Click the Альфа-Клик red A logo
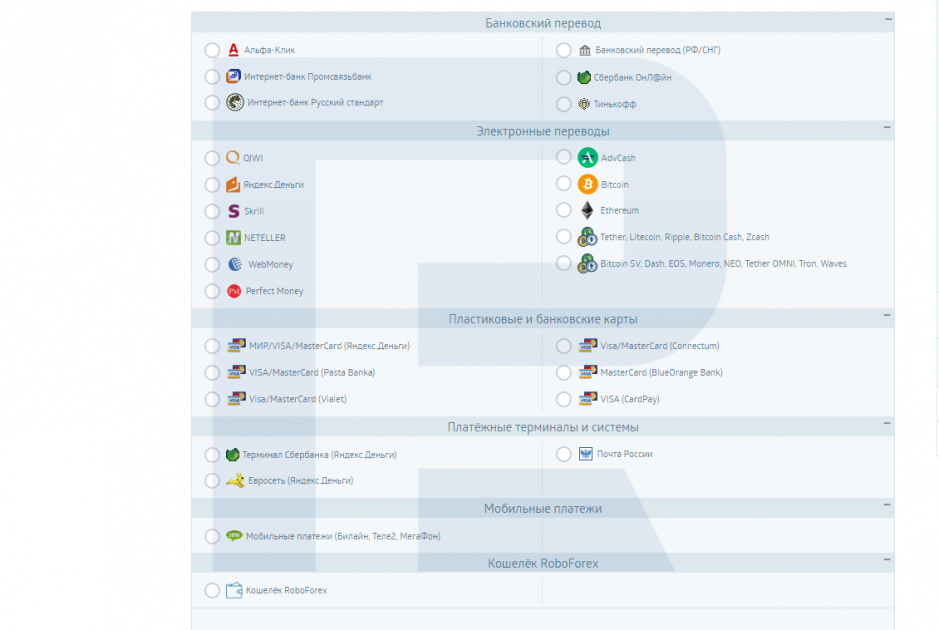This screenshot has width=939, height=630. click(234, 50)
